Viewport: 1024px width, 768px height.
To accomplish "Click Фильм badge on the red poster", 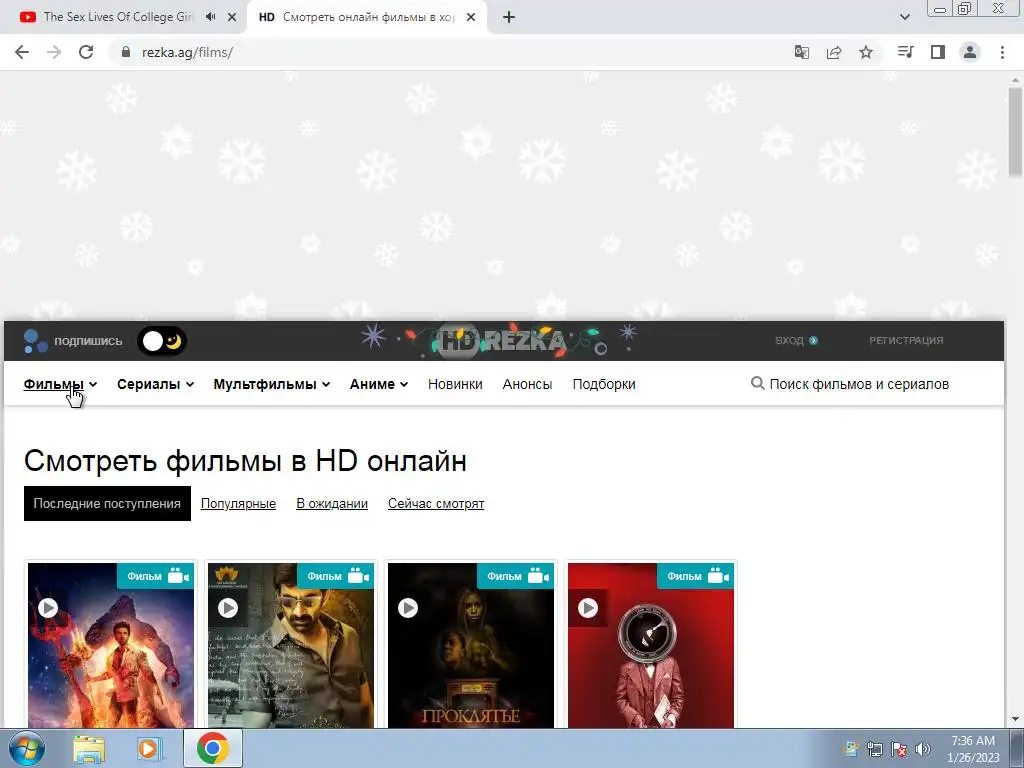I will pyautogui.click(x=696, y=576).
